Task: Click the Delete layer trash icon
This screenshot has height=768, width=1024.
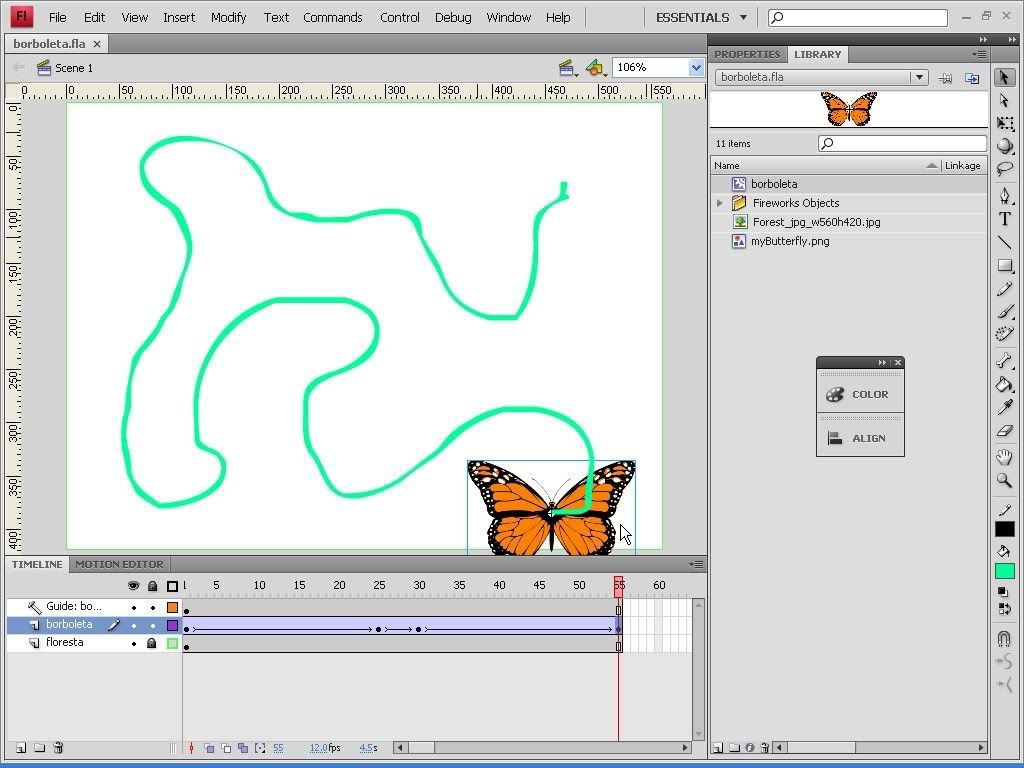Action: click(58, 748)
